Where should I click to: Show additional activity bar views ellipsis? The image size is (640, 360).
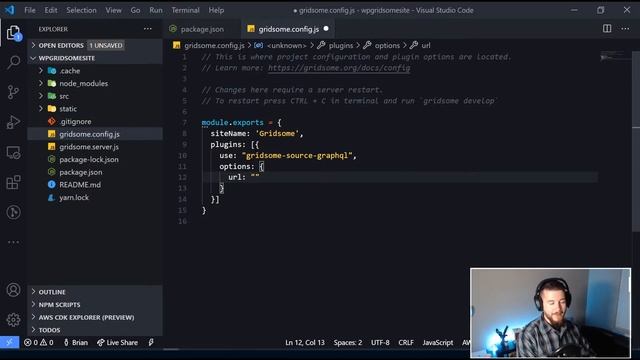click(13, 242)
